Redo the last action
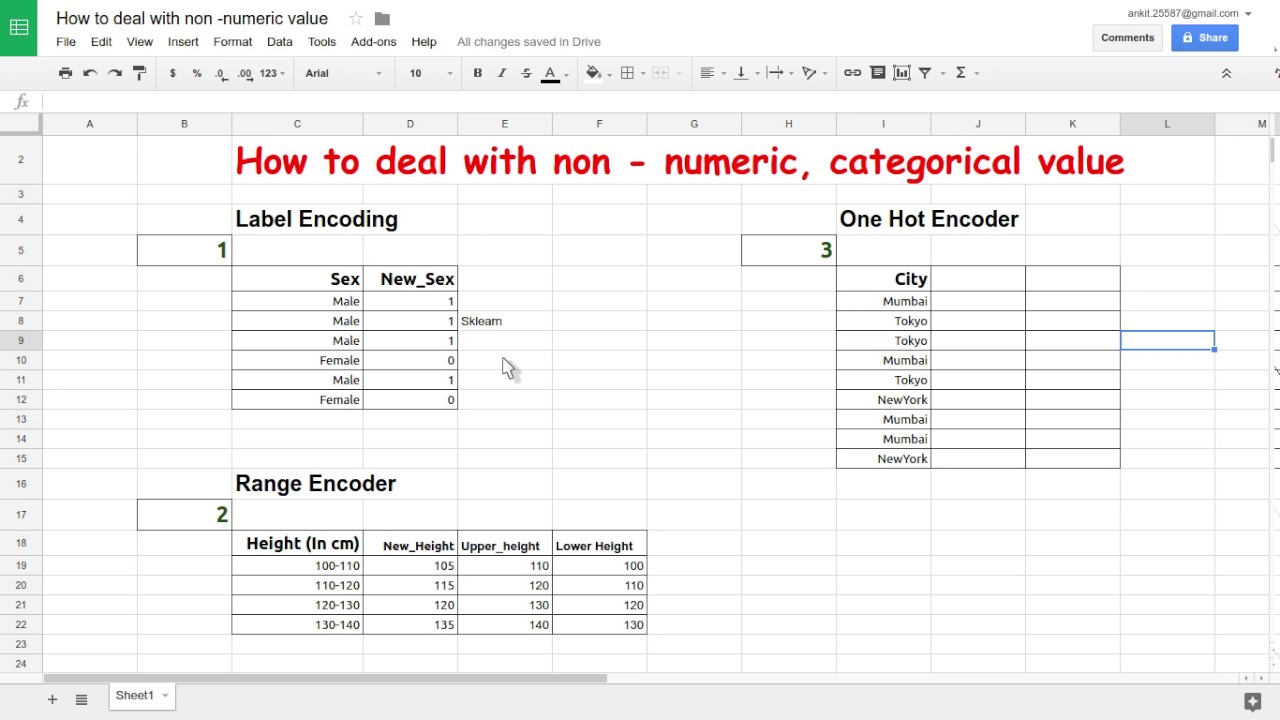 [x=115, y=73]
